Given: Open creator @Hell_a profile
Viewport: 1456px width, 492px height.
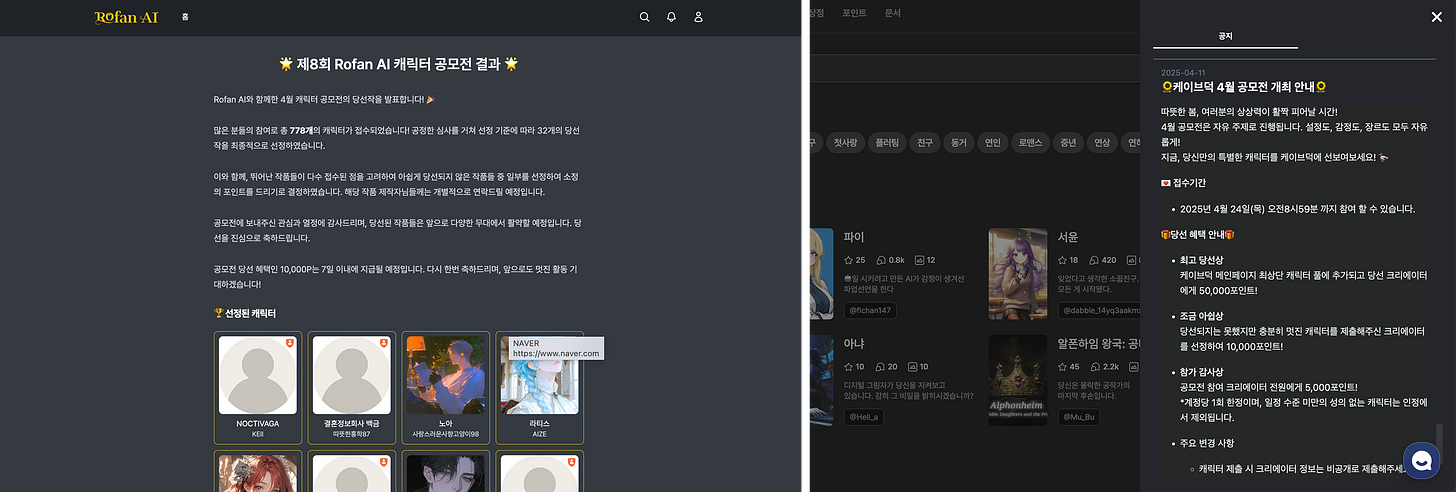Looking at the screenshot, I should click(x=863, y=416).
